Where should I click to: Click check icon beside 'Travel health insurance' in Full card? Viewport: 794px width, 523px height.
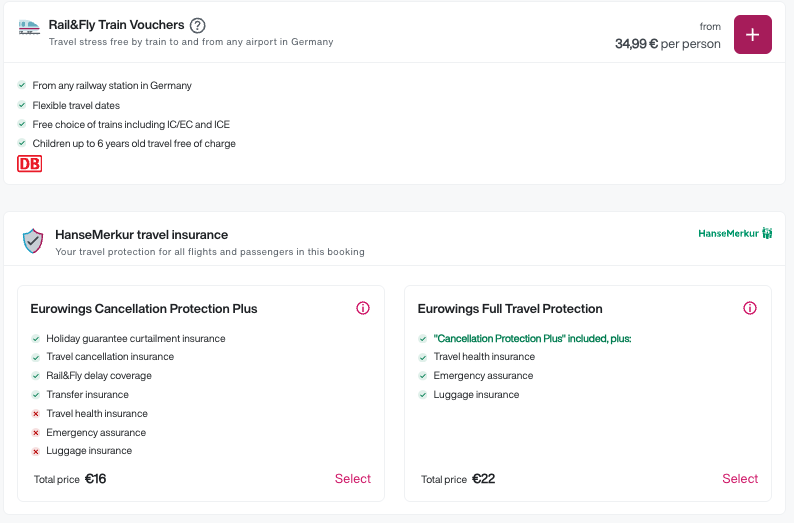(423, 357)
